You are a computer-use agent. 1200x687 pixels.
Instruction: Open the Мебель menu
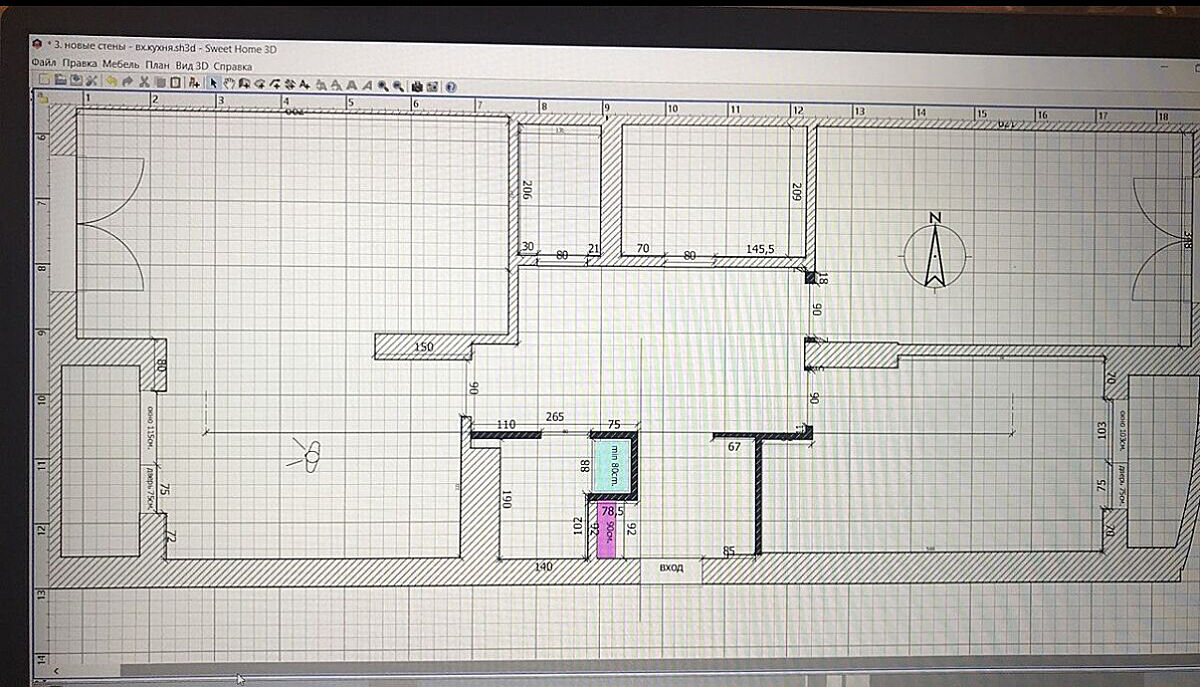point(120,65)
